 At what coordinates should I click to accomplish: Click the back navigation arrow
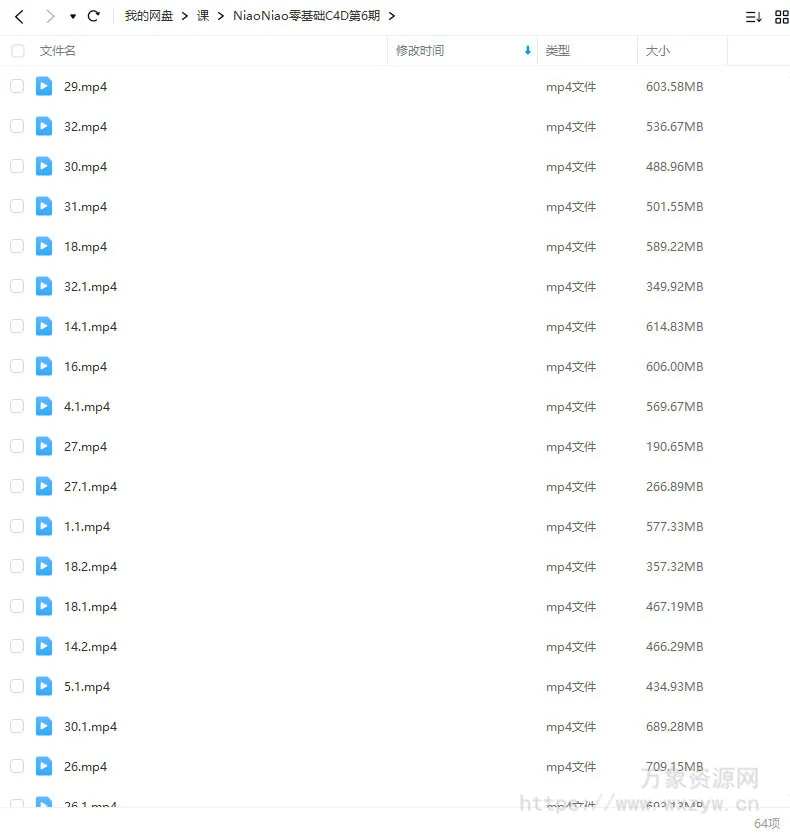click(19, 16)
